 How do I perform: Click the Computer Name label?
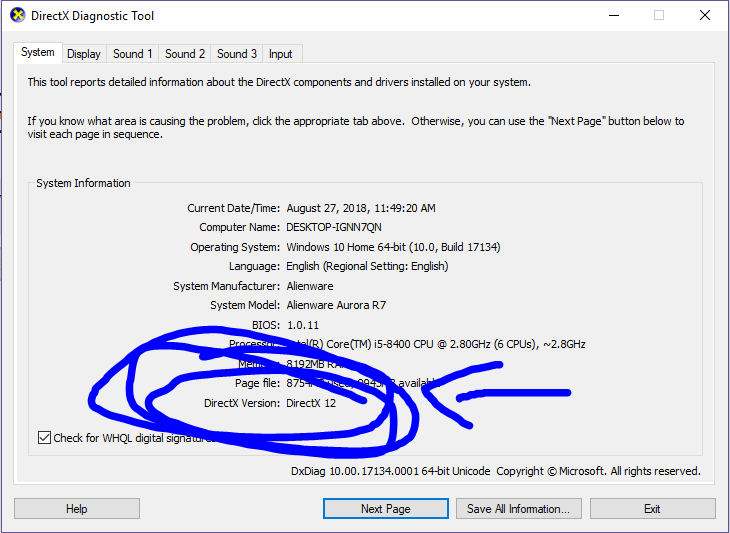[240, 227]
